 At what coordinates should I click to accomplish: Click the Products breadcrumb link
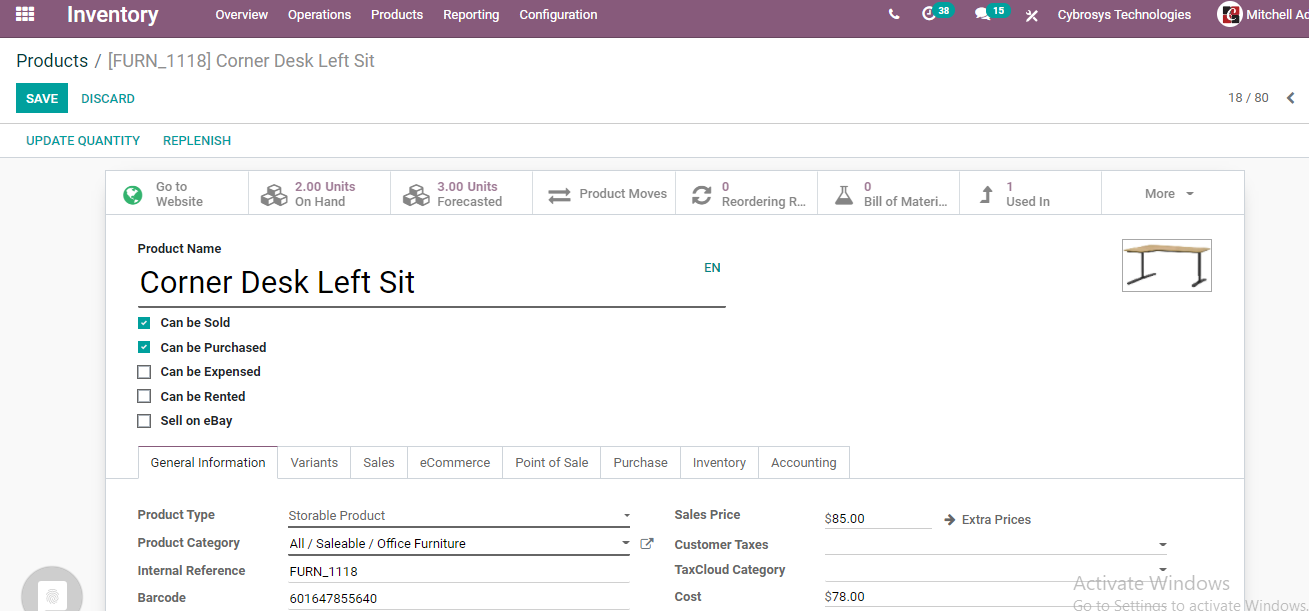coord(52,61)
